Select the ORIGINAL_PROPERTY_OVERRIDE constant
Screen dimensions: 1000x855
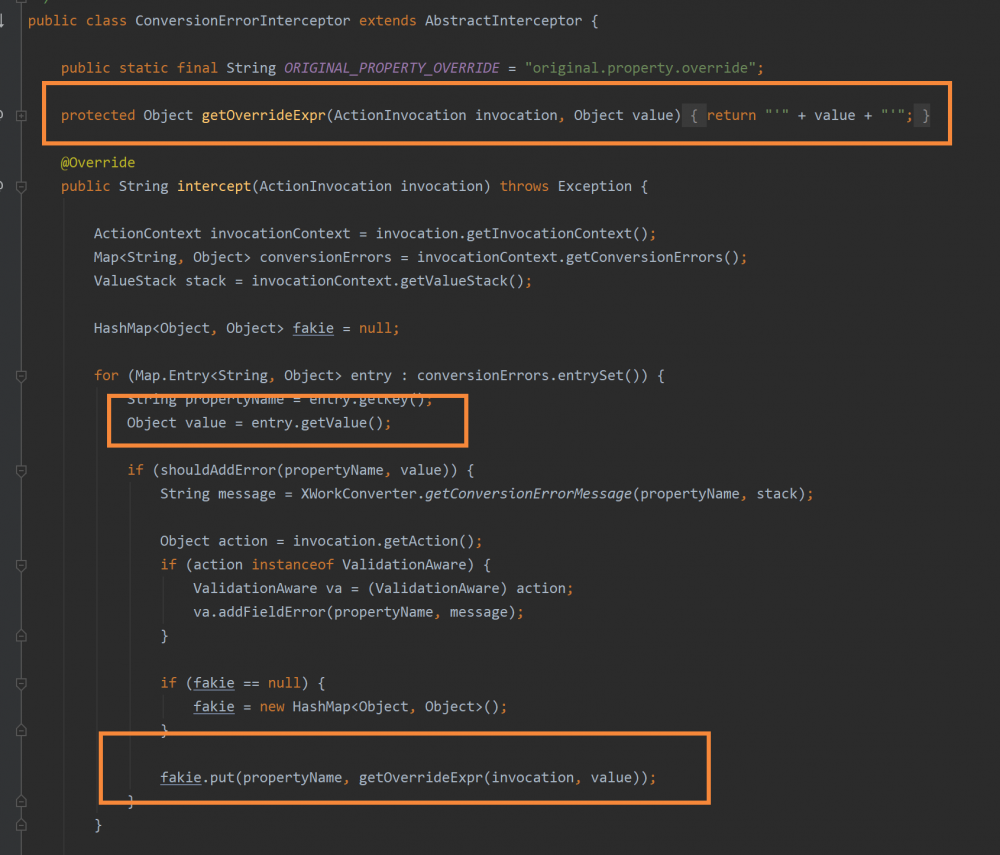click(x=391, y=67)
